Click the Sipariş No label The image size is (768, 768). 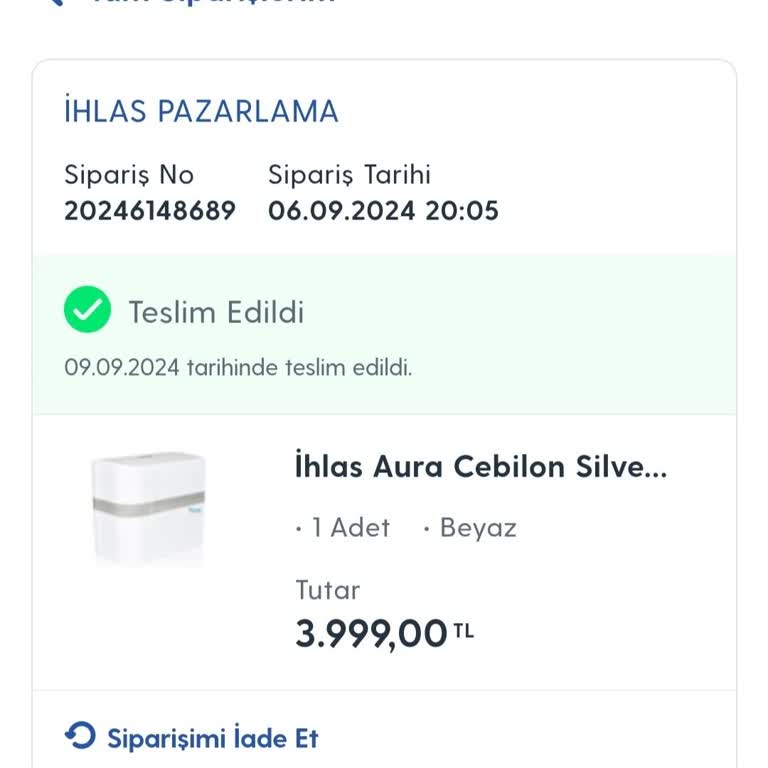[x=129, y=175]
